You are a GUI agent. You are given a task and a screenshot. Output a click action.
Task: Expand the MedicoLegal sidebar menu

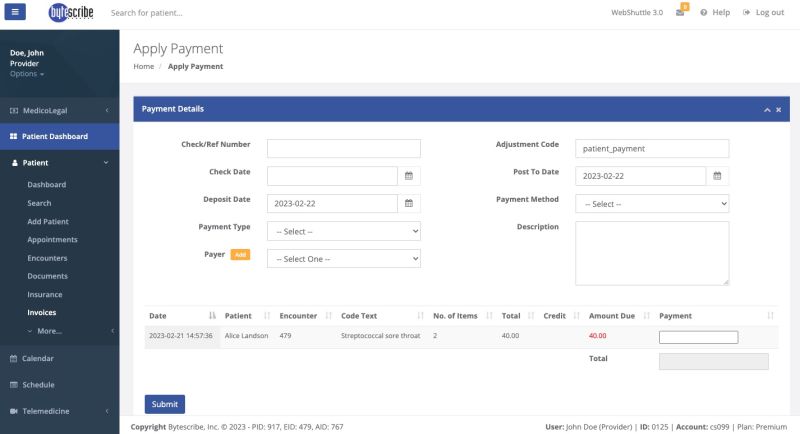point(59,110)
